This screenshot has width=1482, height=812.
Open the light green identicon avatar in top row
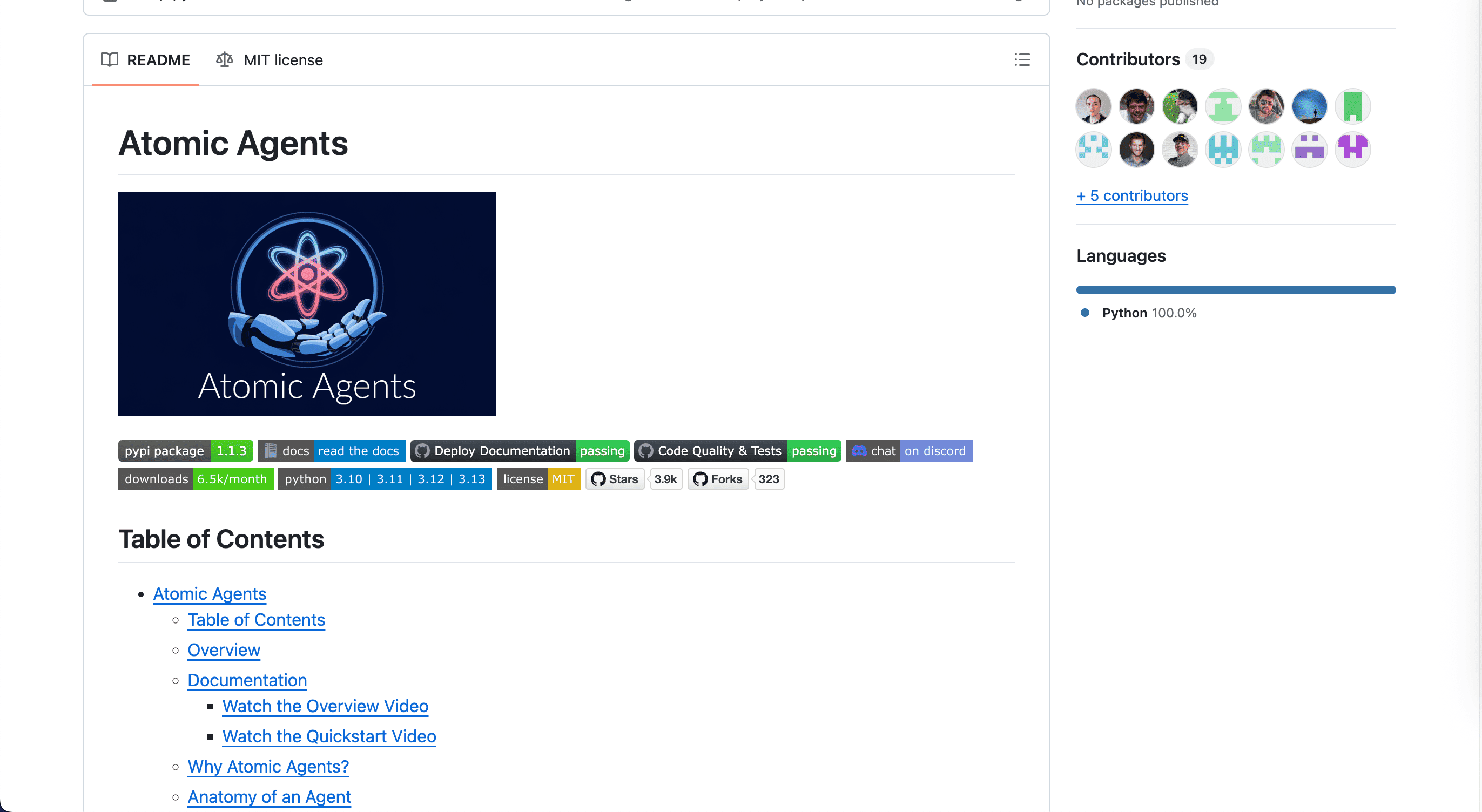point(1223,106)
